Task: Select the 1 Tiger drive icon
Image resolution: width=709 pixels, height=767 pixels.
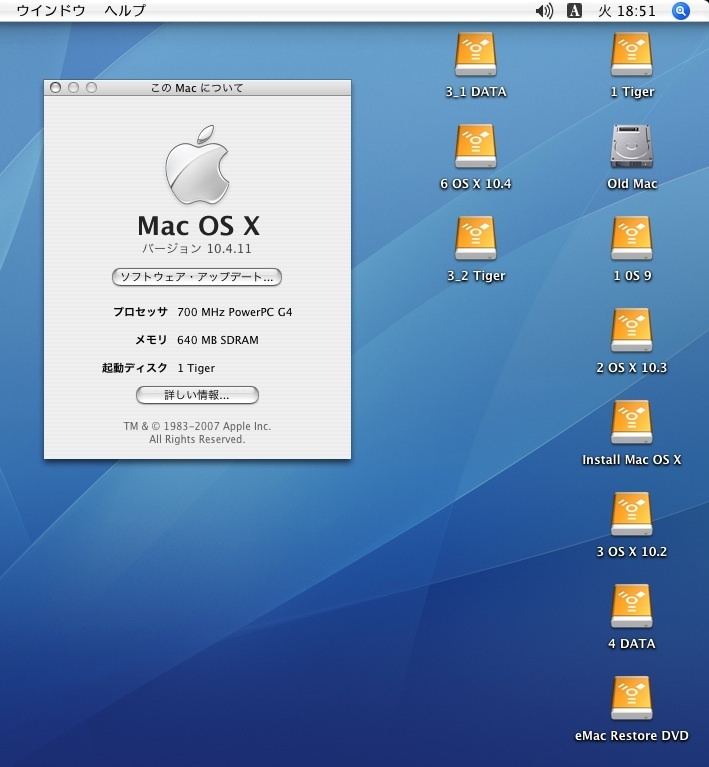Action: coord(632,56)
